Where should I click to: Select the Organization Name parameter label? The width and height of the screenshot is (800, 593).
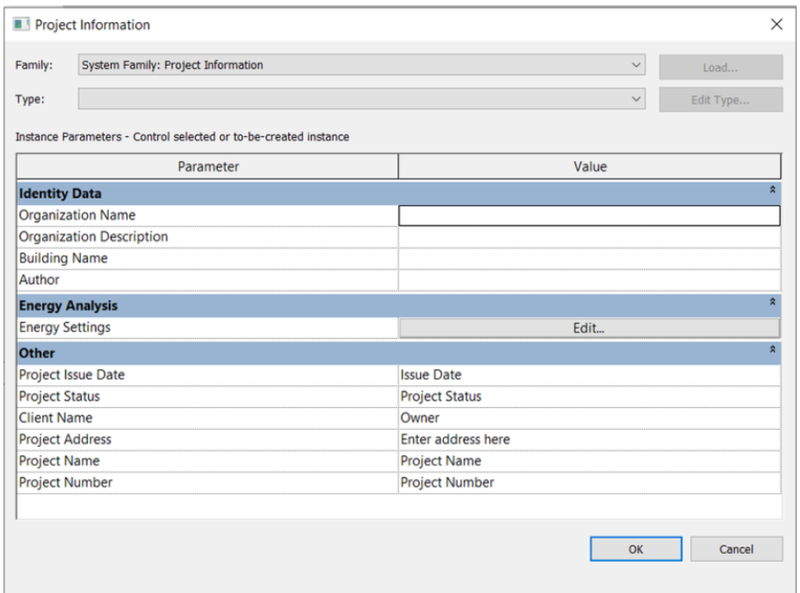tap(77, 215)
